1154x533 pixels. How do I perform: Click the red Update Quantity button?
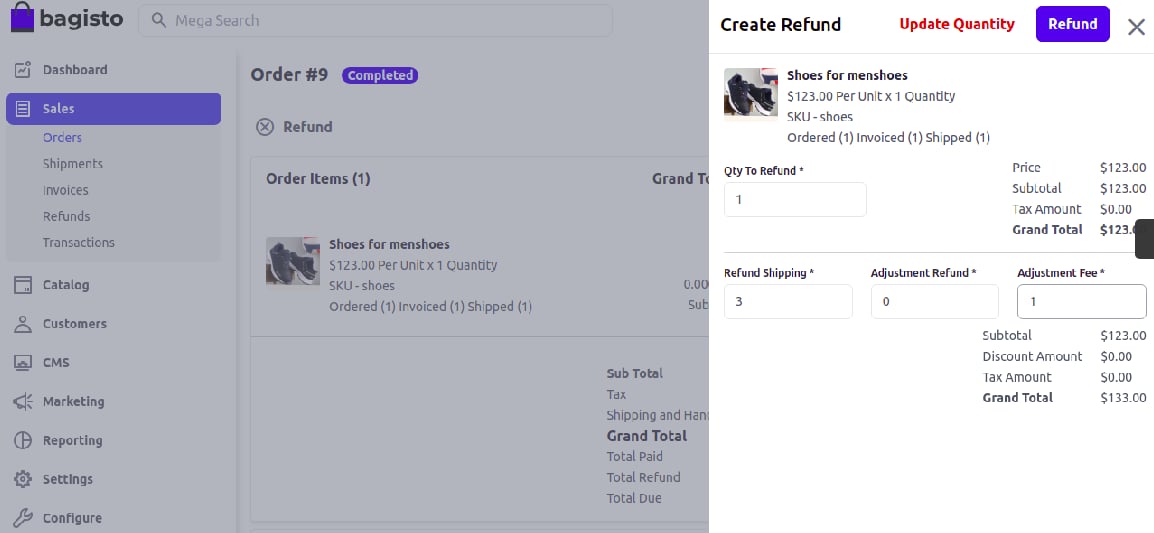[x=957, y=24]
